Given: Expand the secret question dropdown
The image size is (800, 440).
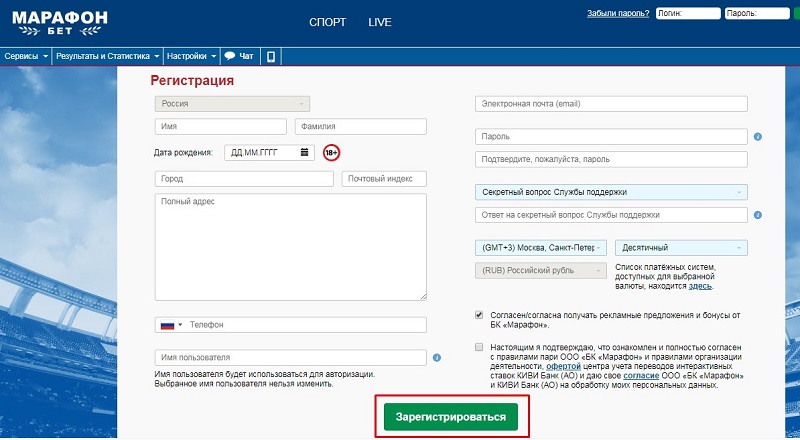Looking at the screenshot, I should pos(610,192).
